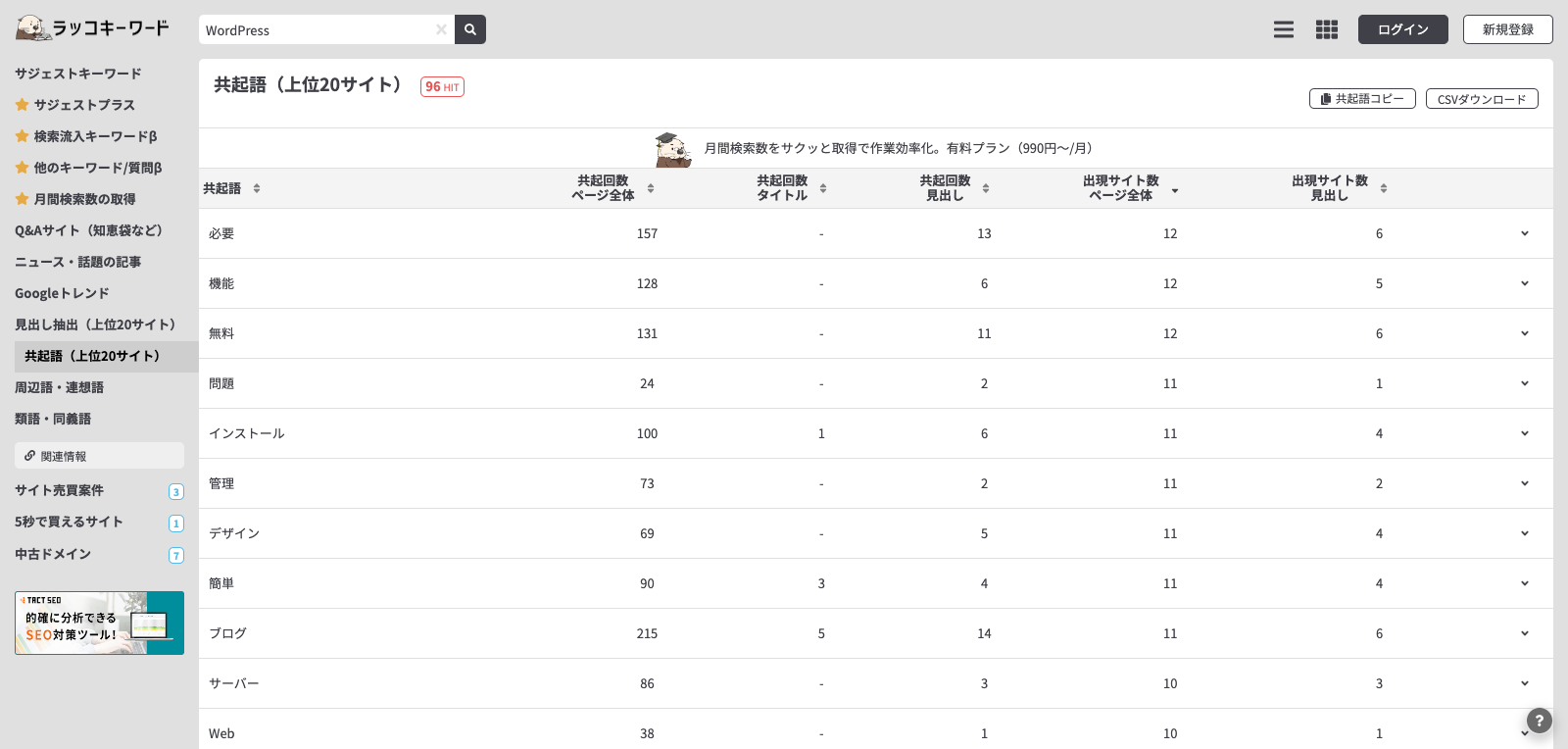Open 類語・同義語 in the sidebar
This screenshot has width=1568, height=749.
tap(53, 419)
